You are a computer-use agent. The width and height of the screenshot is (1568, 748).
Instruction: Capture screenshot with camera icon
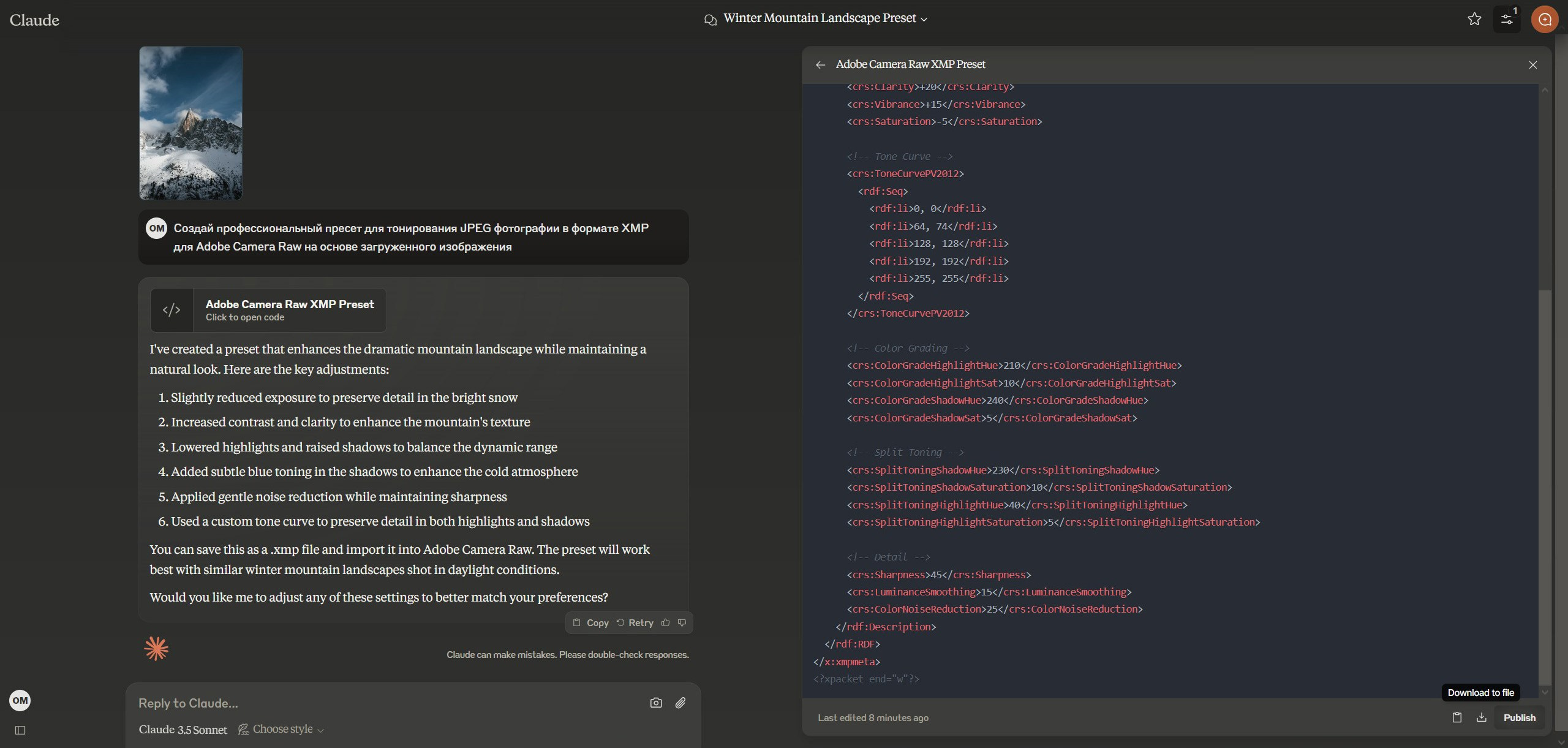pos(656,703)
